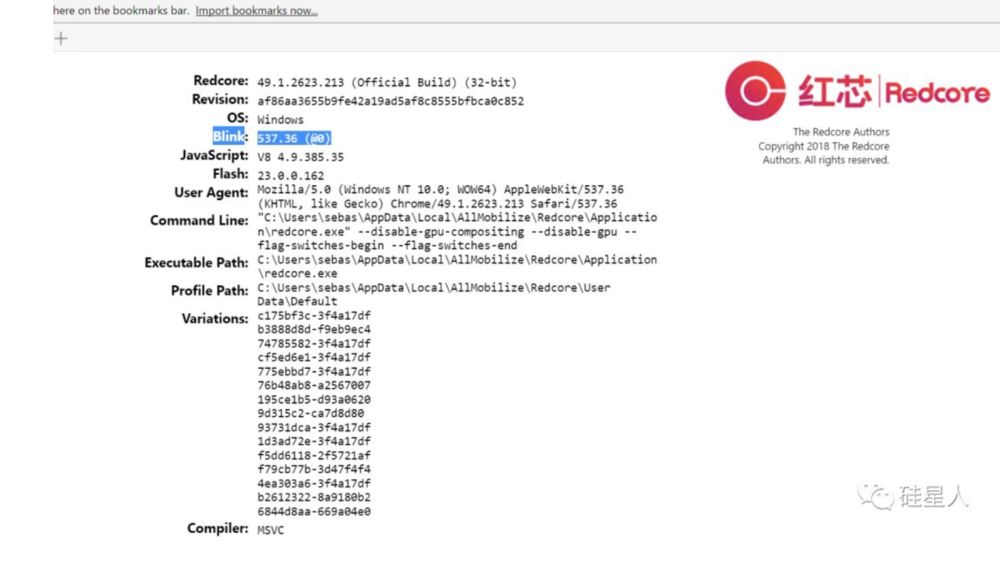Click variation f5dd6118-2f5721af
The width and height of the screenshot is (1000, 568).
coord(314,456)
